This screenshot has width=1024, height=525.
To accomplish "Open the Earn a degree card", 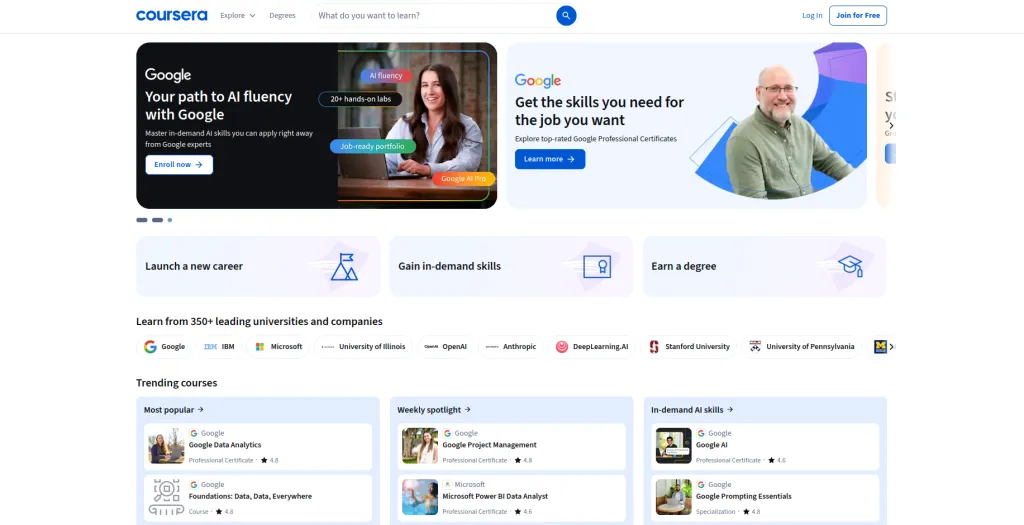I will pos(765,266).
